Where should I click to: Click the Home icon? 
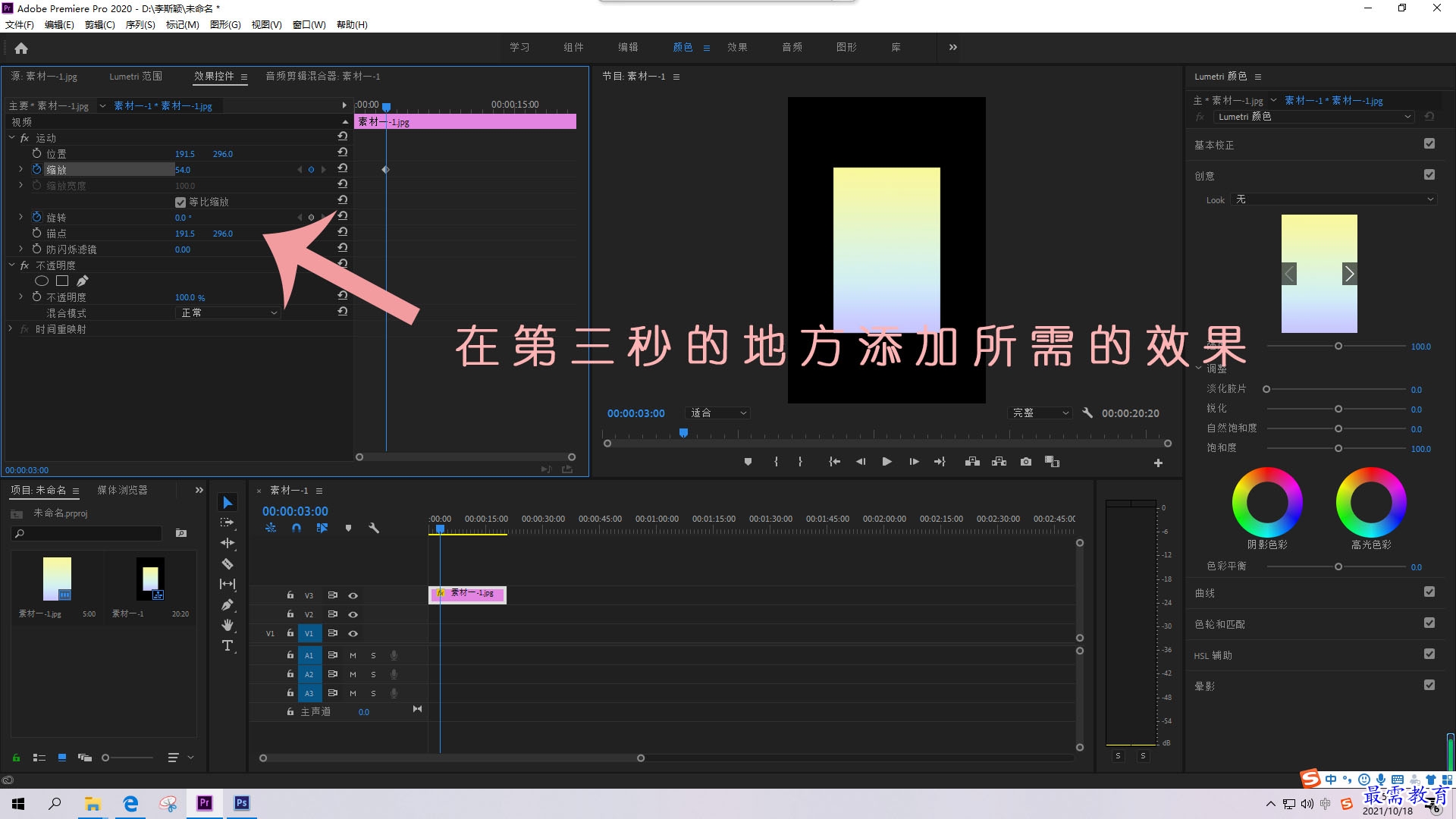coord(21,48)
